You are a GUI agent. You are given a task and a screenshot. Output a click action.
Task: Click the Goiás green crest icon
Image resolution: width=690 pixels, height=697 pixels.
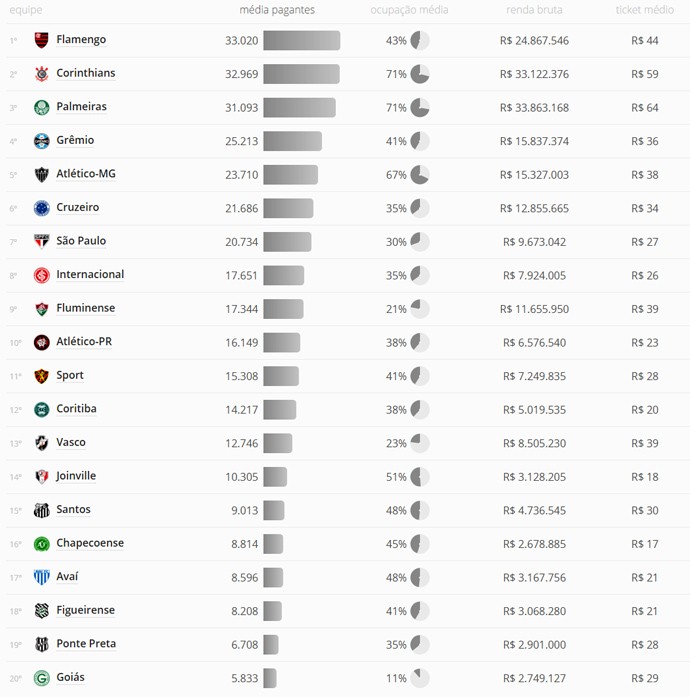42,678
